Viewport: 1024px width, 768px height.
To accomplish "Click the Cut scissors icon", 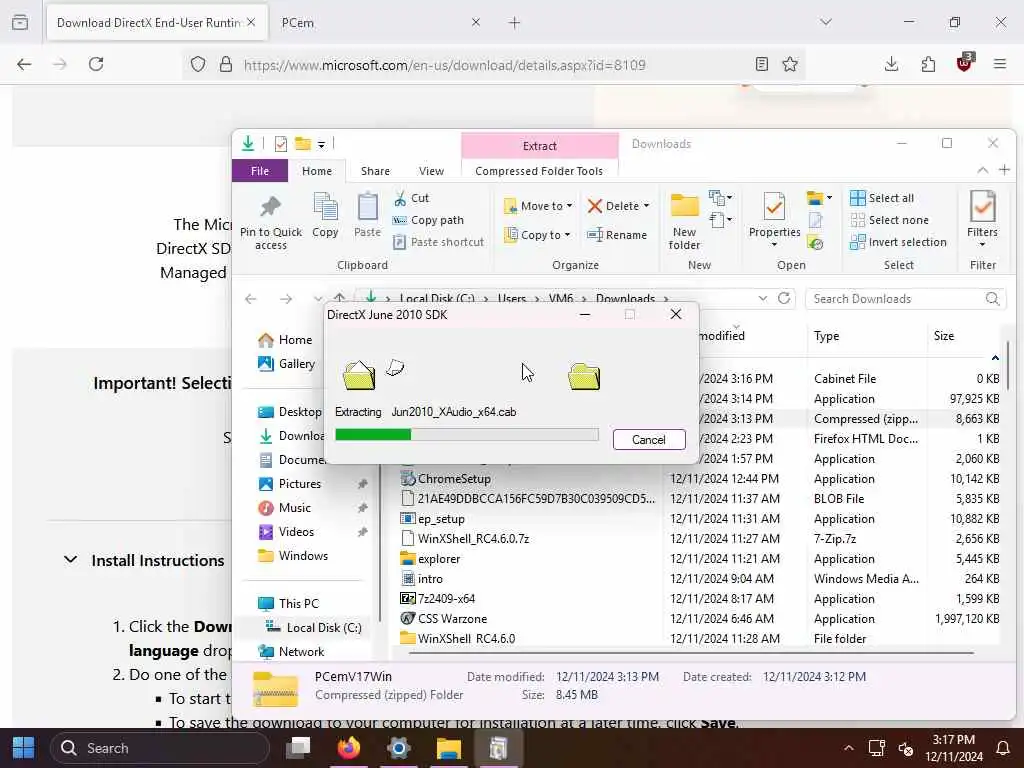I will (x=400, y=198).
